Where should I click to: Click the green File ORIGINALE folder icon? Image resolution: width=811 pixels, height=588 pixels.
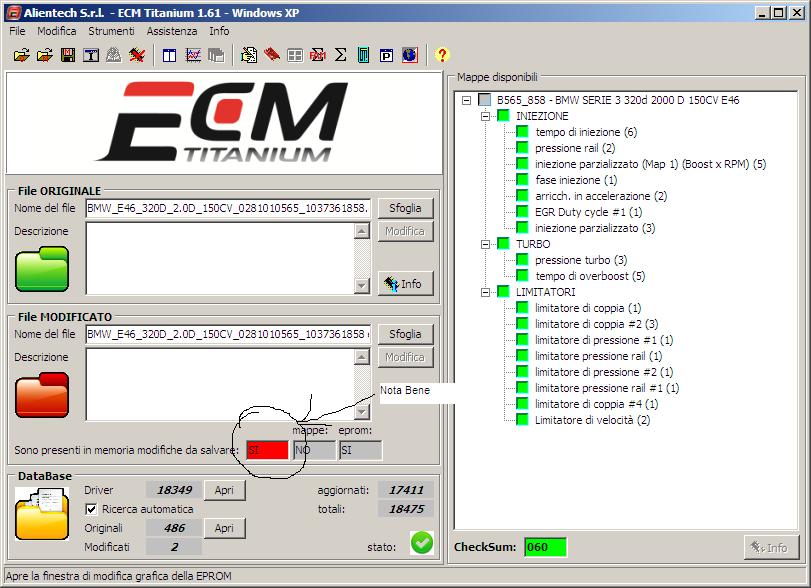[42, 269]
